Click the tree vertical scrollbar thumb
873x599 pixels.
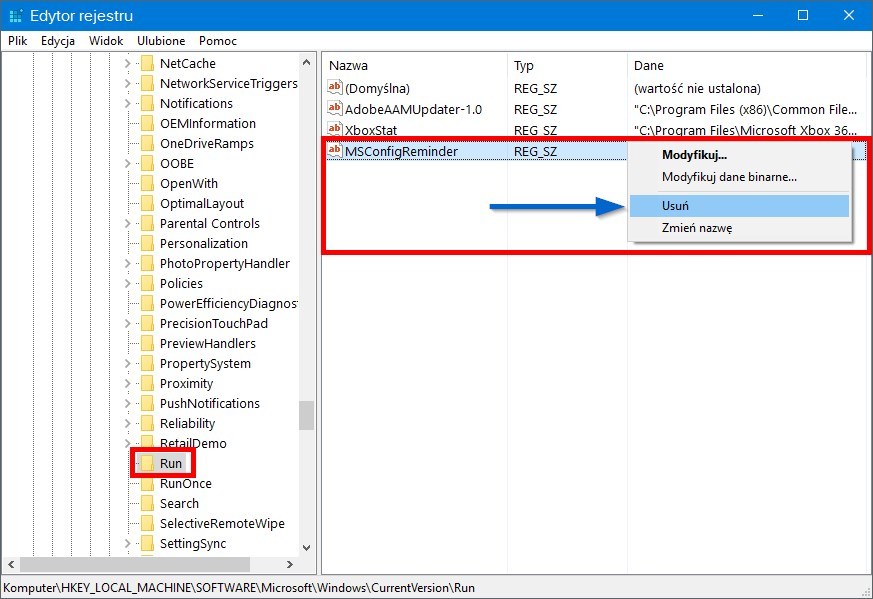306,416
